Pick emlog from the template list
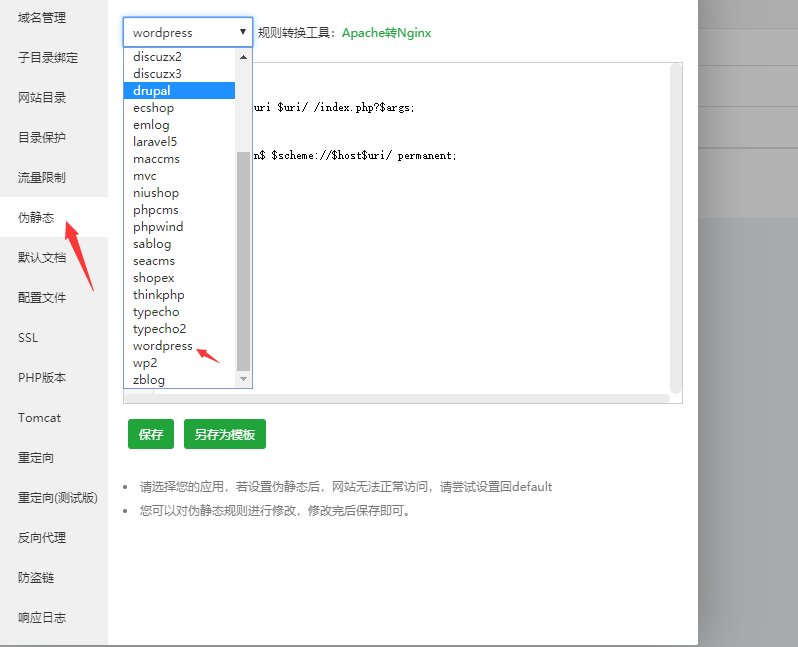 tap(180, 125)
